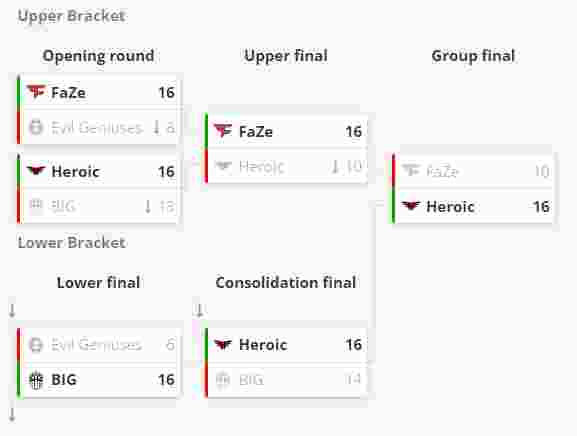577x436 pixels.
Task: Click FaZe logo in Opening round match
Action: (36, 92)
